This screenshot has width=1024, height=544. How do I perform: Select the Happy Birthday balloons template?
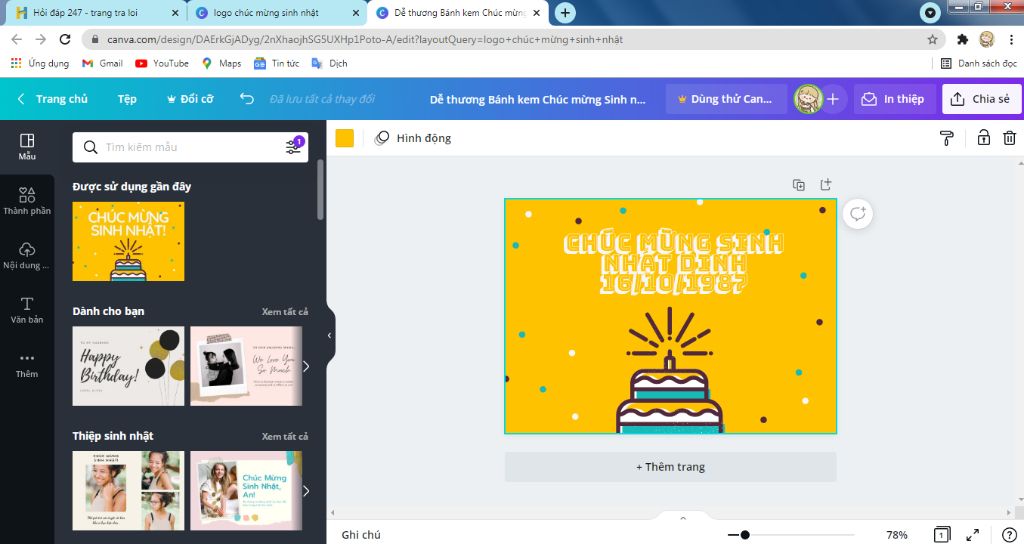click(x=128, y=366)
